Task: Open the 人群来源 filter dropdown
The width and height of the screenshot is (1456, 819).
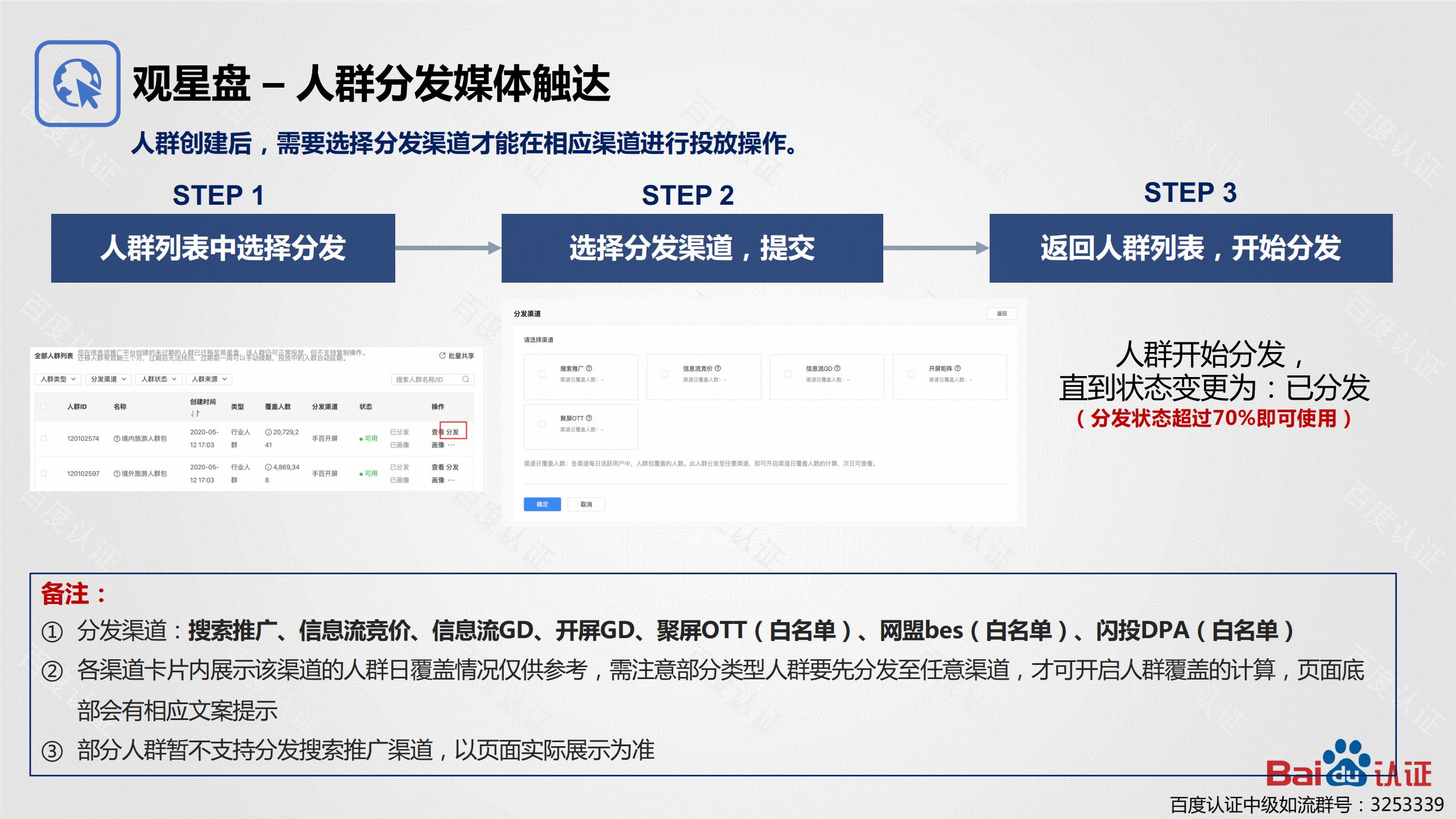Action: click(x=209, y=379)
